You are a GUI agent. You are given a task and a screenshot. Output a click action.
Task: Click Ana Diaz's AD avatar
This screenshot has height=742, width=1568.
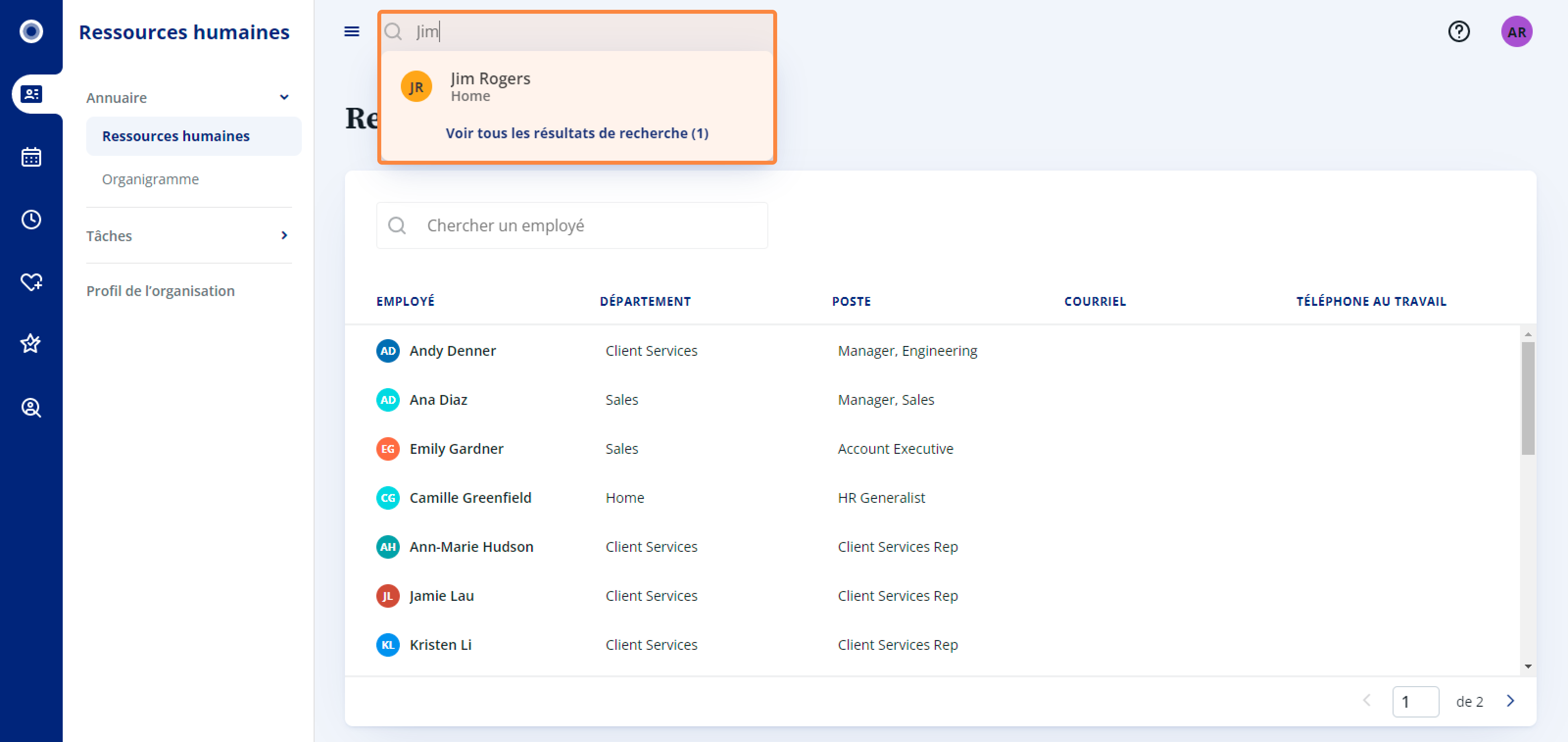(x=388, y=400)
